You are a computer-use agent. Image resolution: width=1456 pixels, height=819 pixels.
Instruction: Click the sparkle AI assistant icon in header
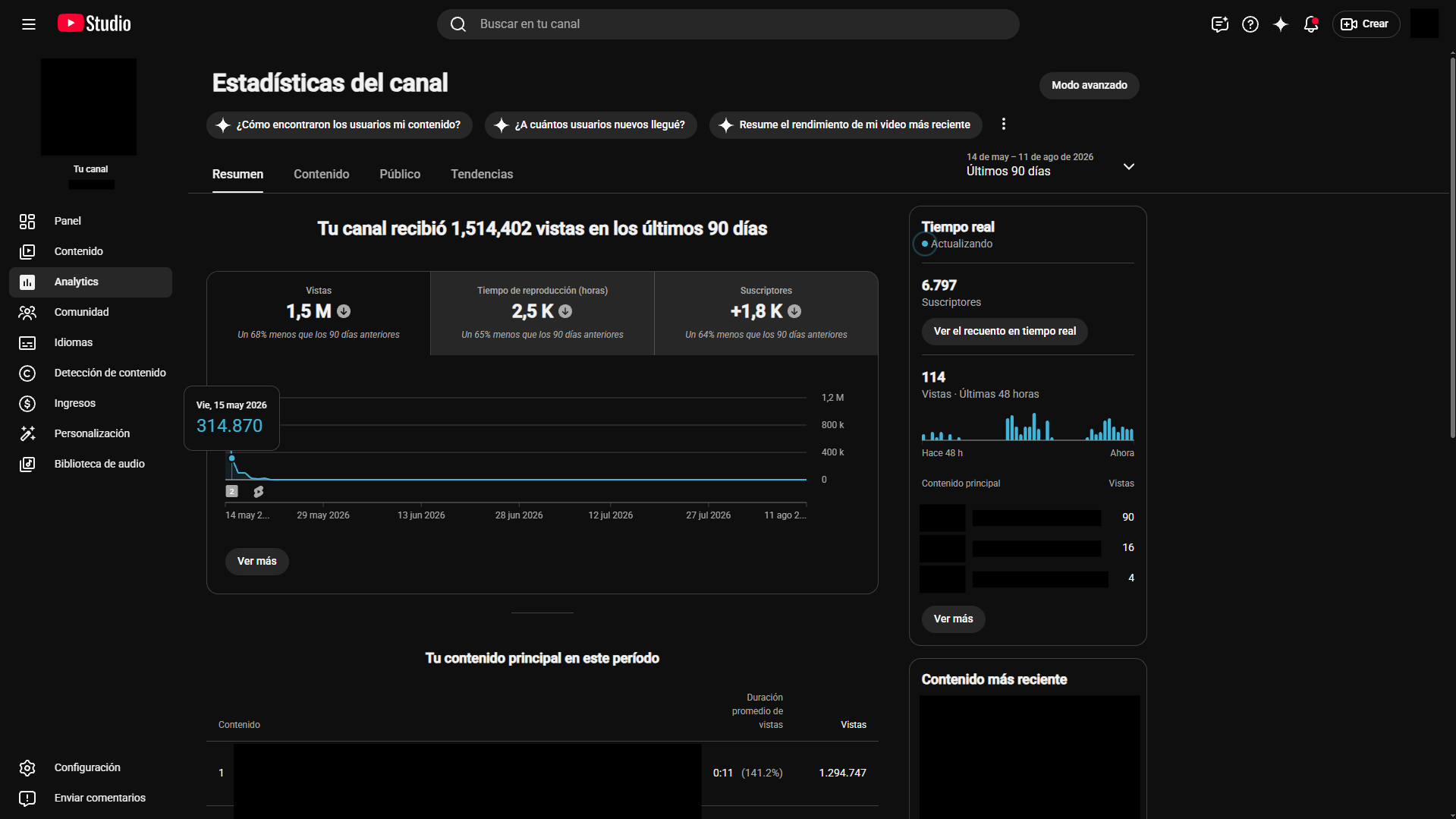tap(1281, 24)
